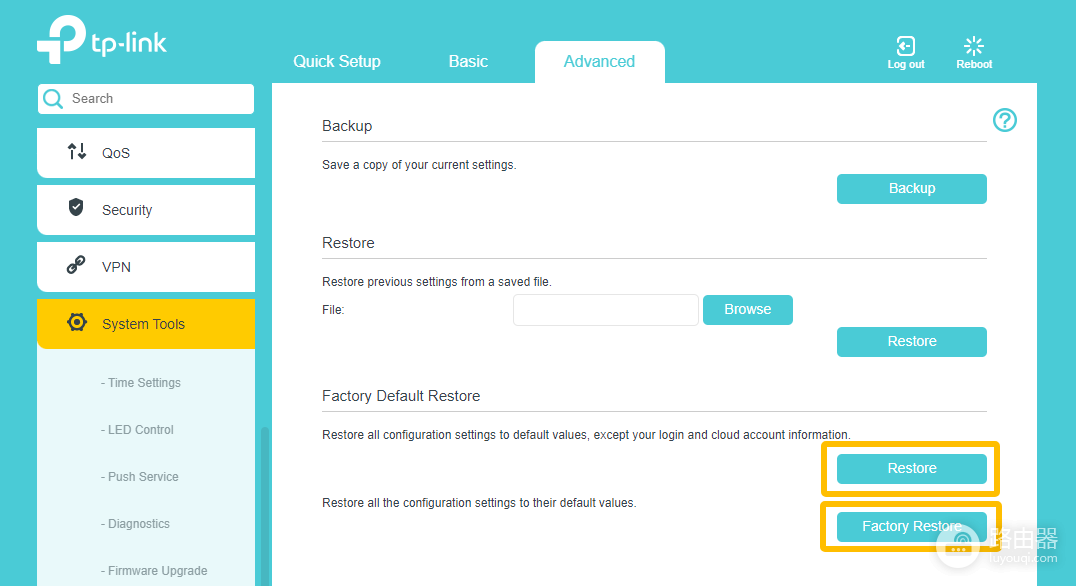Viewport: 1076px width, 586px height.
Task: Click the System Tools gear icon
Action: click(77, 322)
